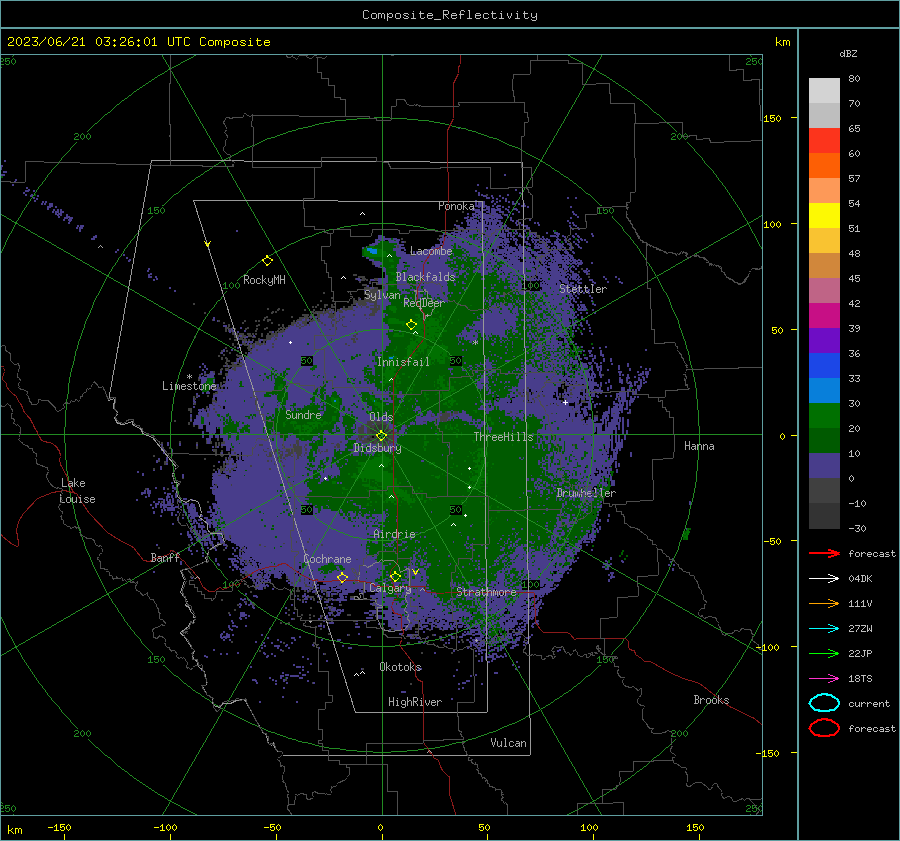Click the Sundre label
This screenshot has width=900, height=841.
303,415
